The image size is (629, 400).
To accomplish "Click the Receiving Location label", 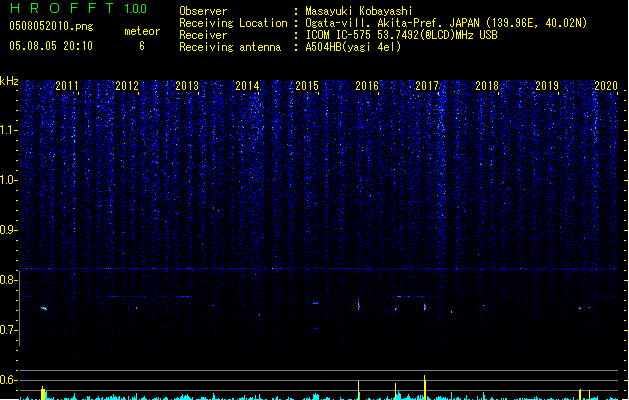I will tap(233, 23).
